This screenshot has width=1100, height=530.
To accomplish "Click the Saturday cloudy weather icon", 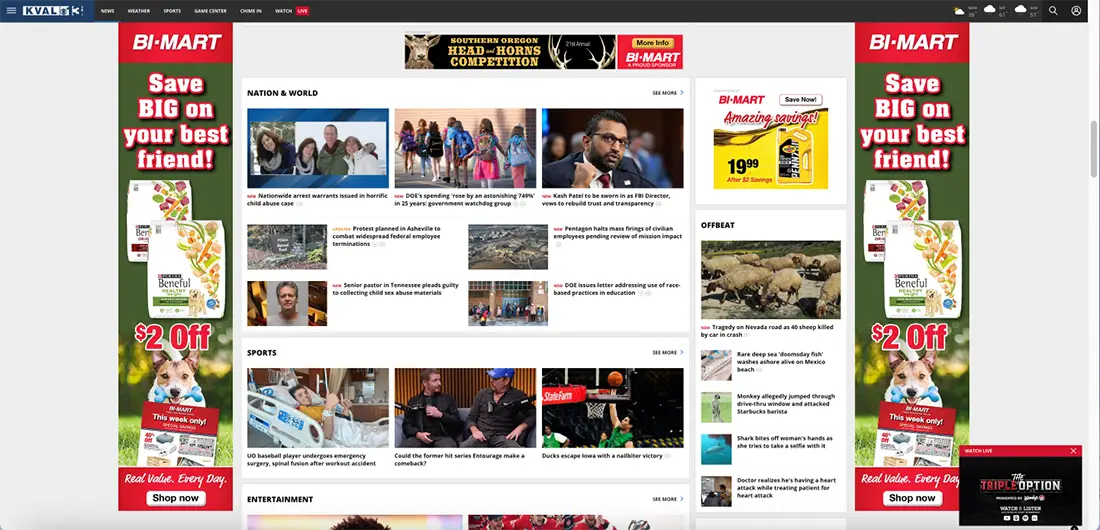I will pos(990,10).
